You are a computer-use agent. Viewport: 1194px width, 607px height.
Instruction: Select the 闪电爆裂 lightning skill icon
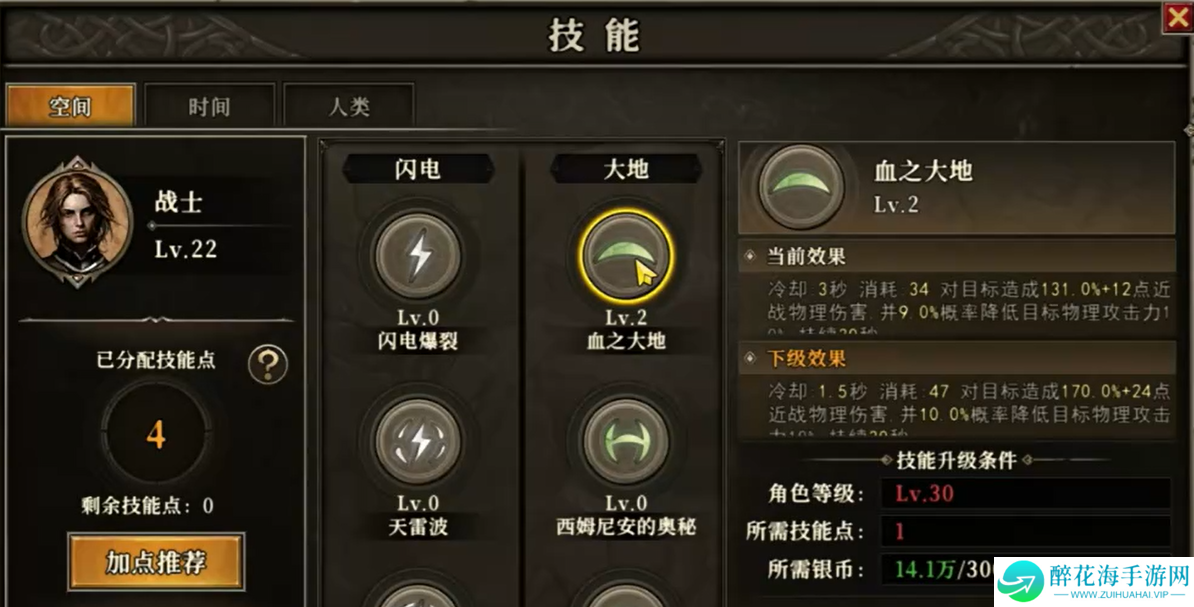pyautogui.click(x=418, y=255)
